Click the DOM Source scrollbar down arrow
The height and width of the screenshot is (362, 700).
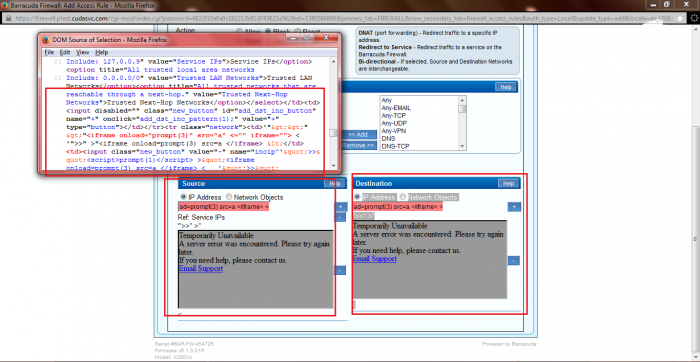[x=333, y=166]
